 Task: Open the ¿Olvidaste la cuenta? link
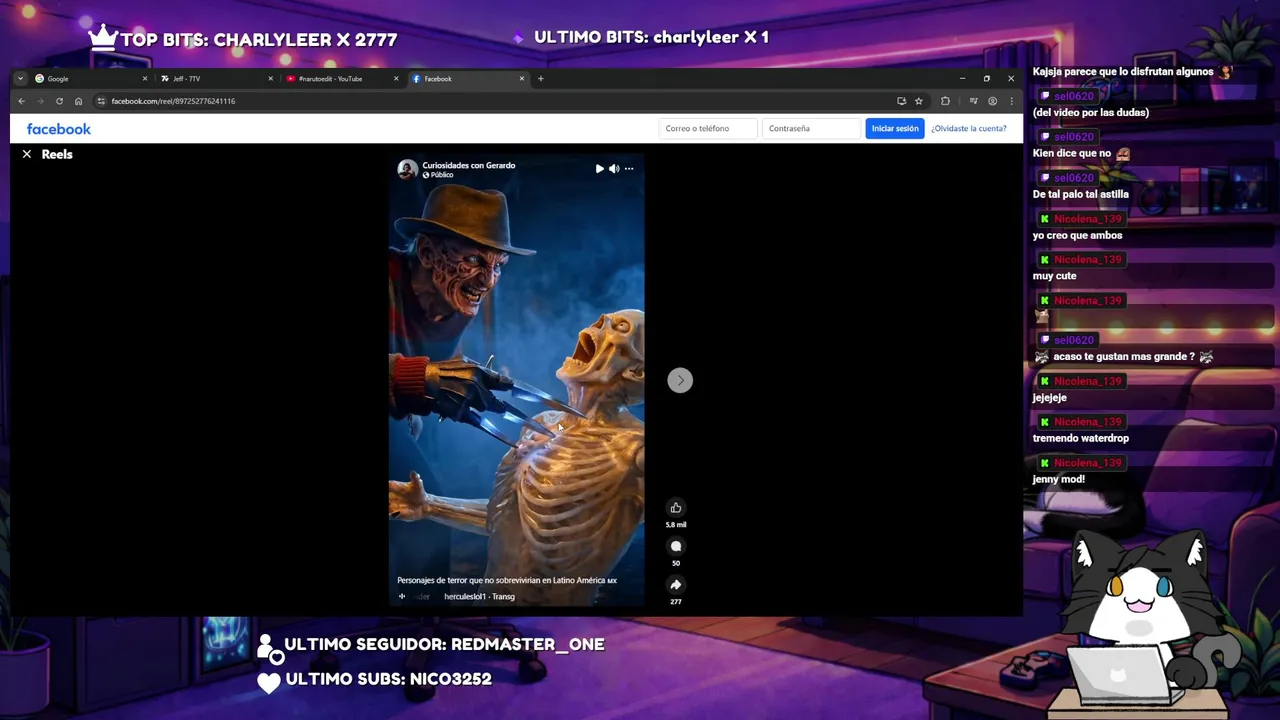[x=969, y=128]
